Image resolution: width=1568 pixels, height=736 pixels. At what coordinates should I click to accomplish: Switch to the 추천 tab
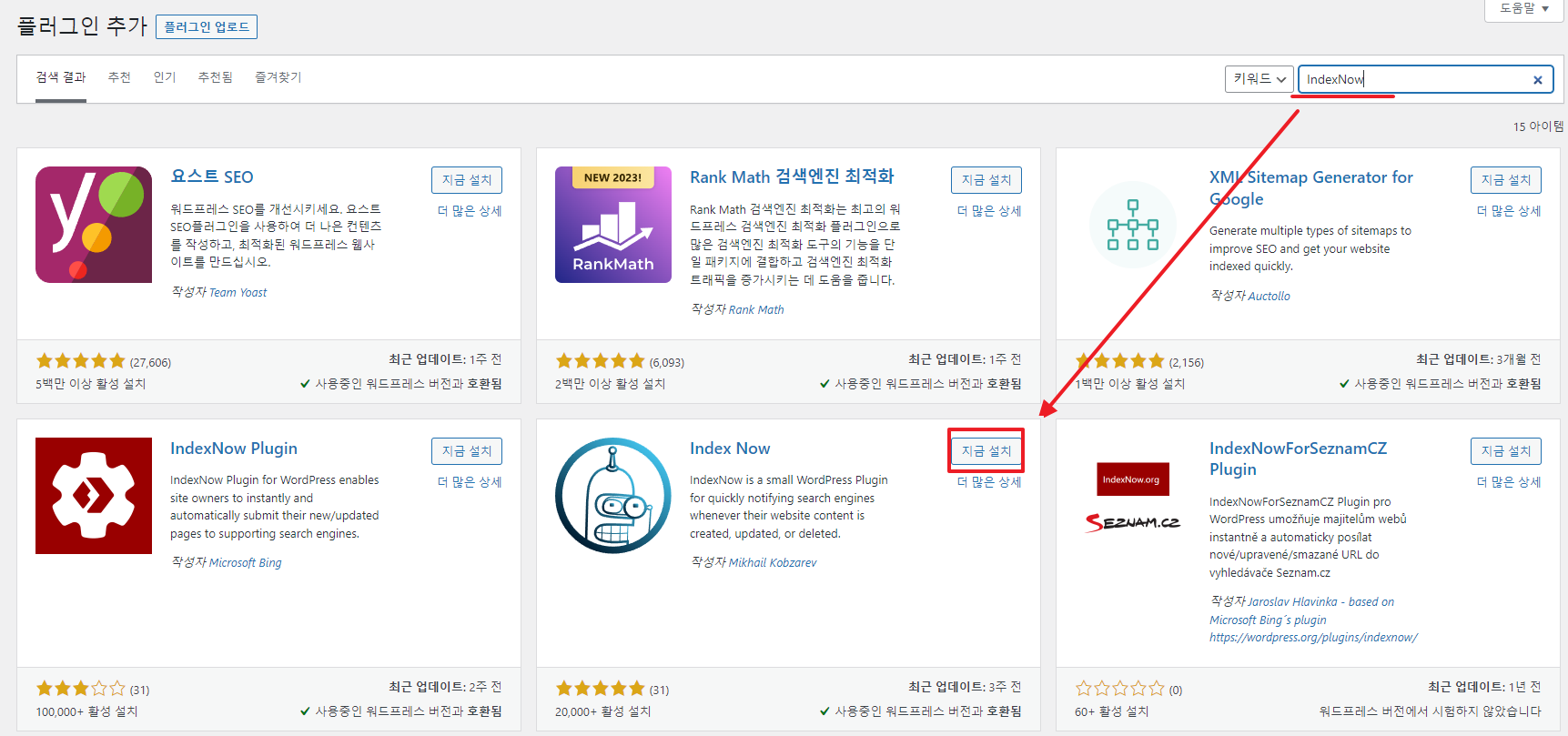click(119, 78)
